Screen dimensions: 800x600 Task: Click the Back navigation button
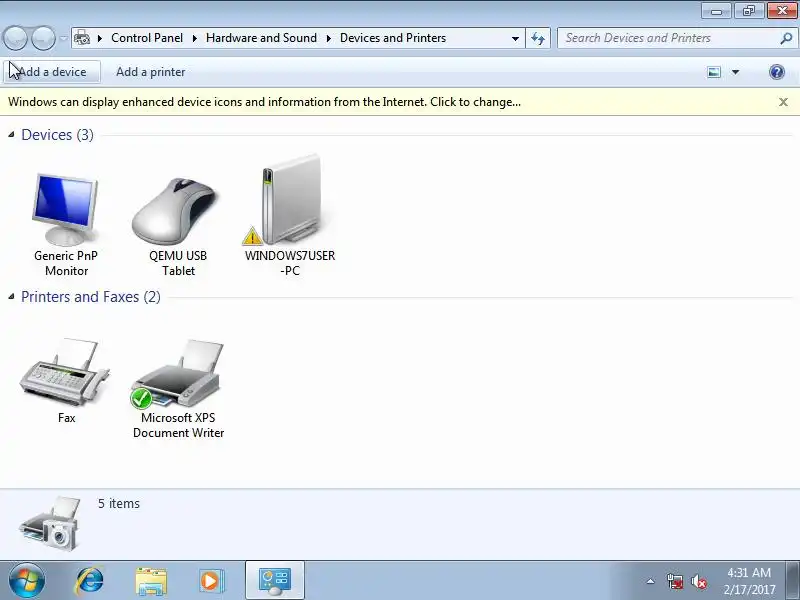point(15,38)
